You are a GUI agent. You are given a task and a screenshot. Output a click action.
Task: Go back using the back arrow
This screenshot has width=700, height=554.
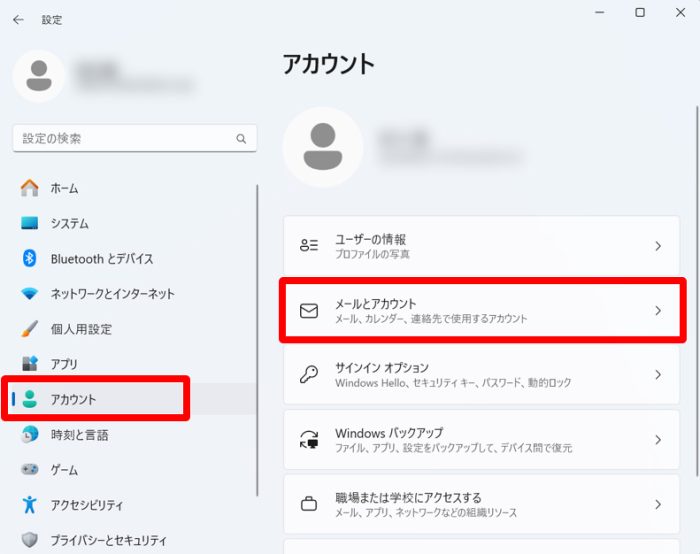(x=18, y=19)
